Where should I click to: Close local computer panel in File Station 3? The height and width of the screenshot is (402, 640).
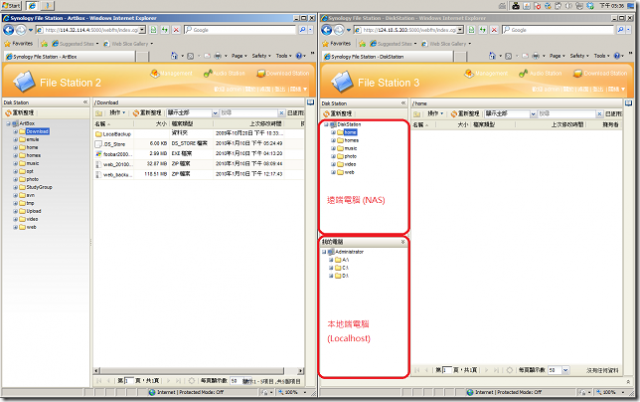tap(403, 242)
